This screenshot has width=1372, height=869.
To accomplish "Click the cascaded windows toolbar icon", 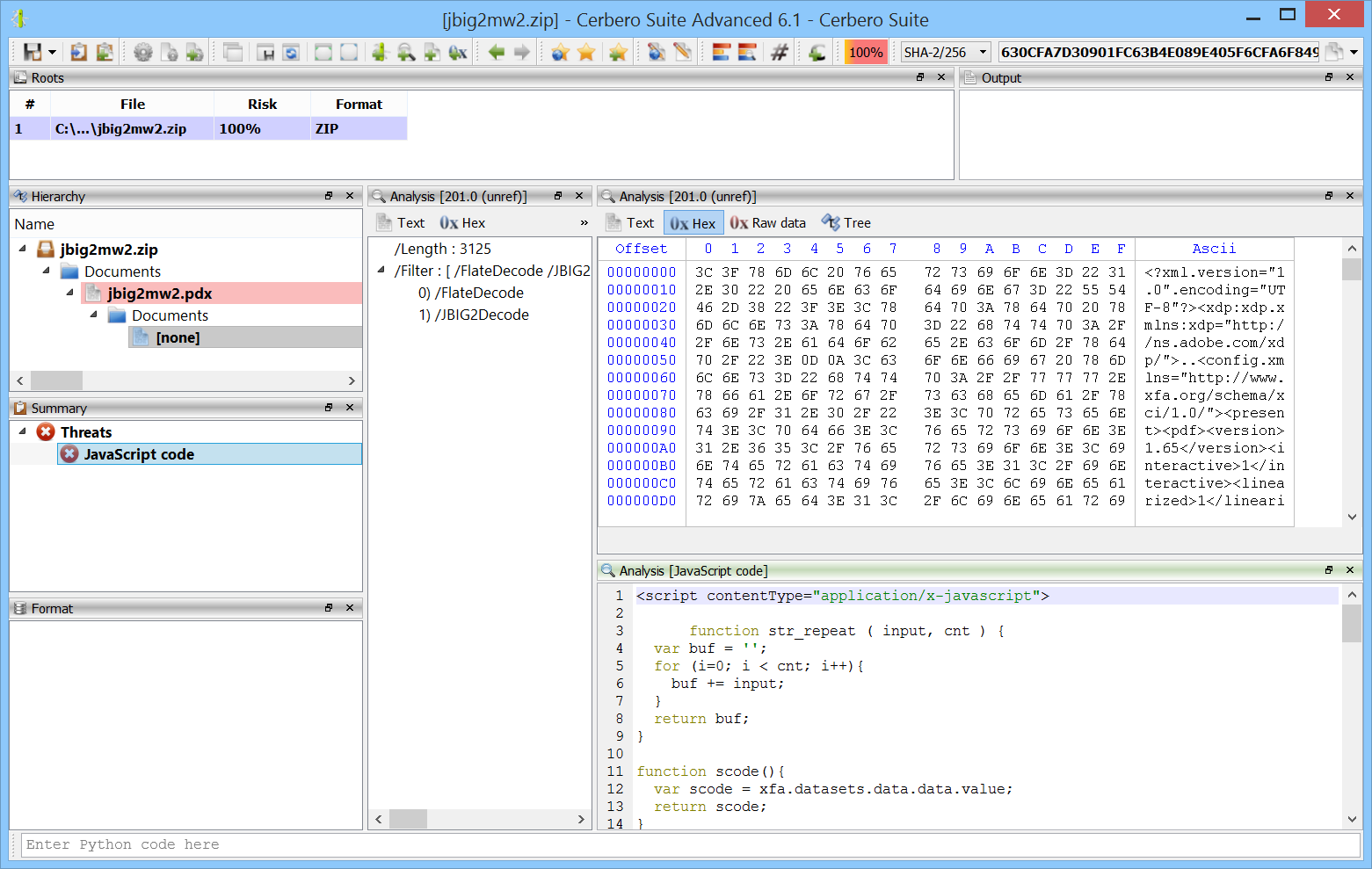I will [x=233, y=52].
